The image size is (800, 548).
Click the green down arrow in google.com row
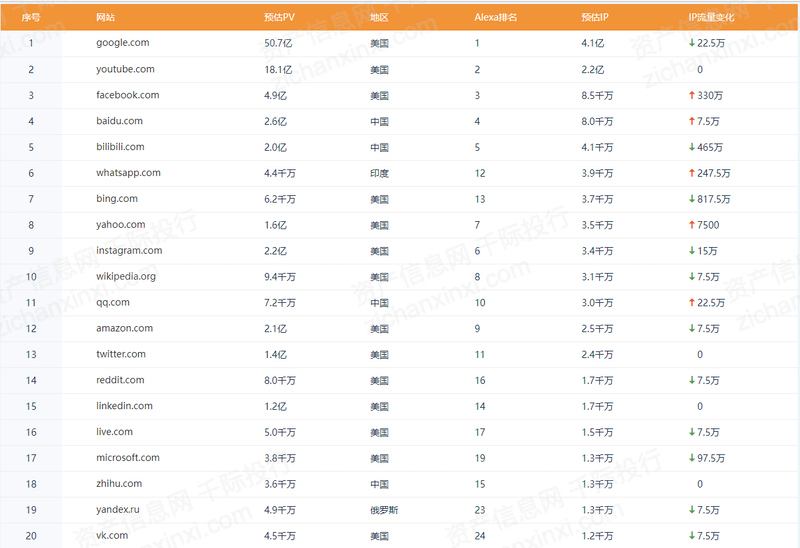coord(691,43)
